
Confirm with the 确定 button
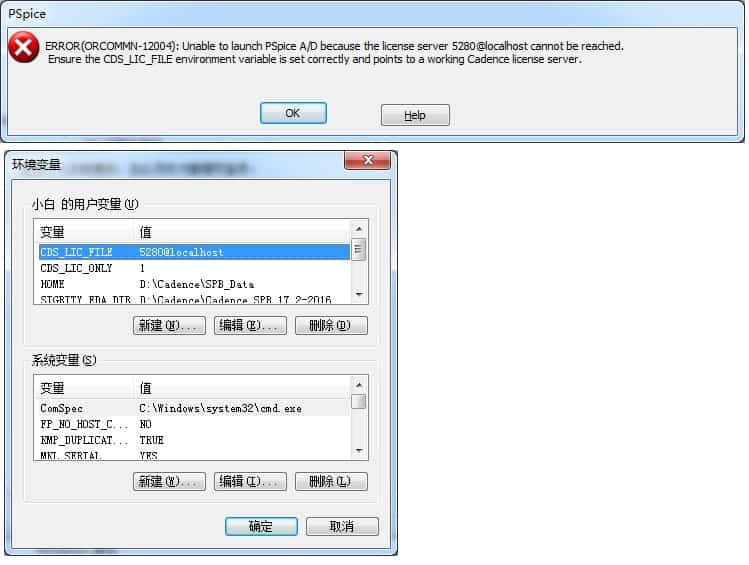point(261,526)
